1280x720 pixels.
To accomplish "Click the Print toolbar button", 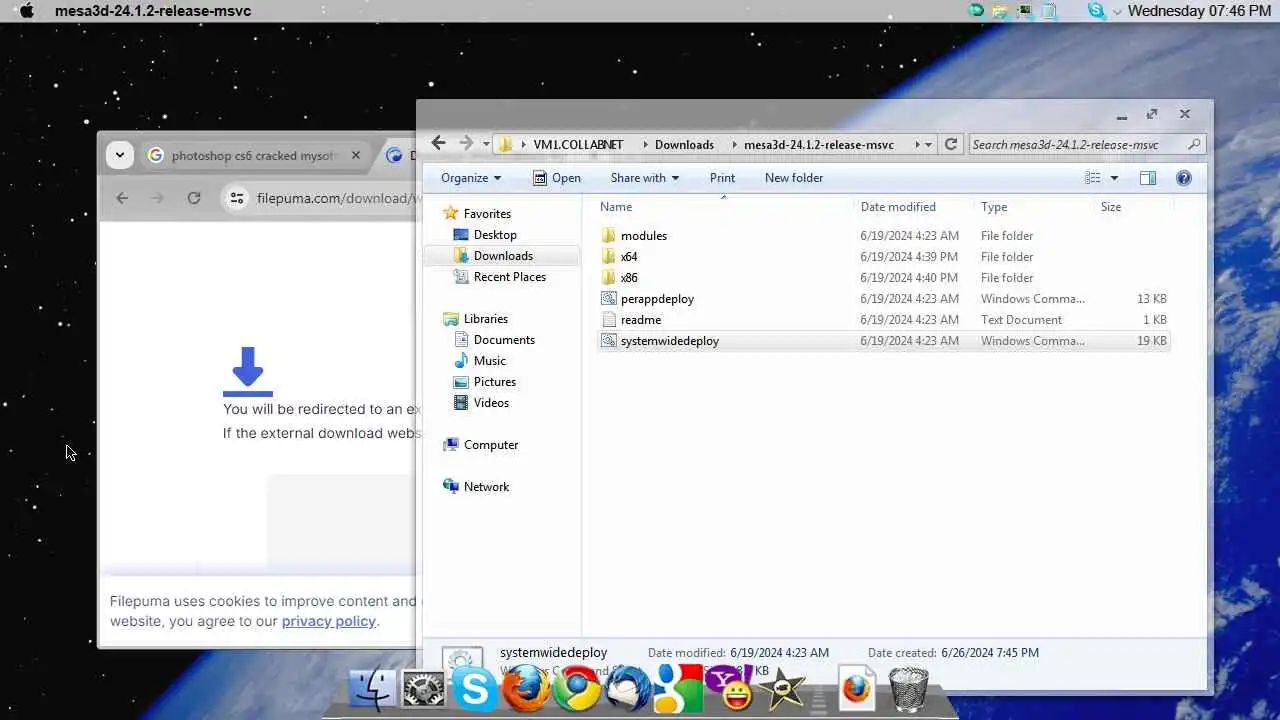I will click(x=722, y=178).
